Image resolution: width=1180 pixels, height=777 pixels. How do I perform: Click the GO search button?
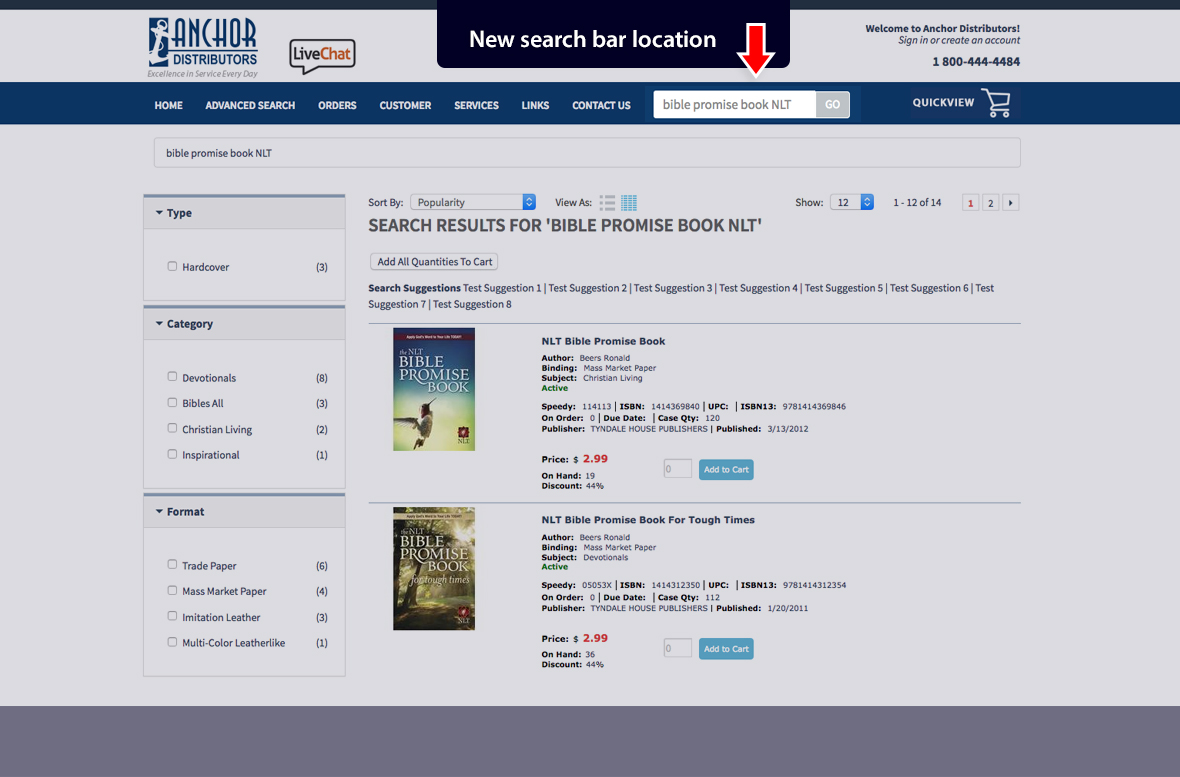click(x=832, y=105)
